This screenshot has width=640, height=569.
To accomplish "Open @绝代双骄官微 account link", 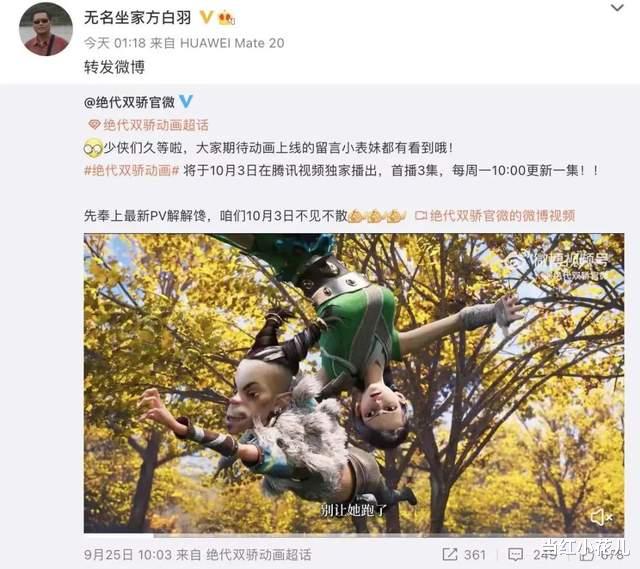I will click(129, 102).
